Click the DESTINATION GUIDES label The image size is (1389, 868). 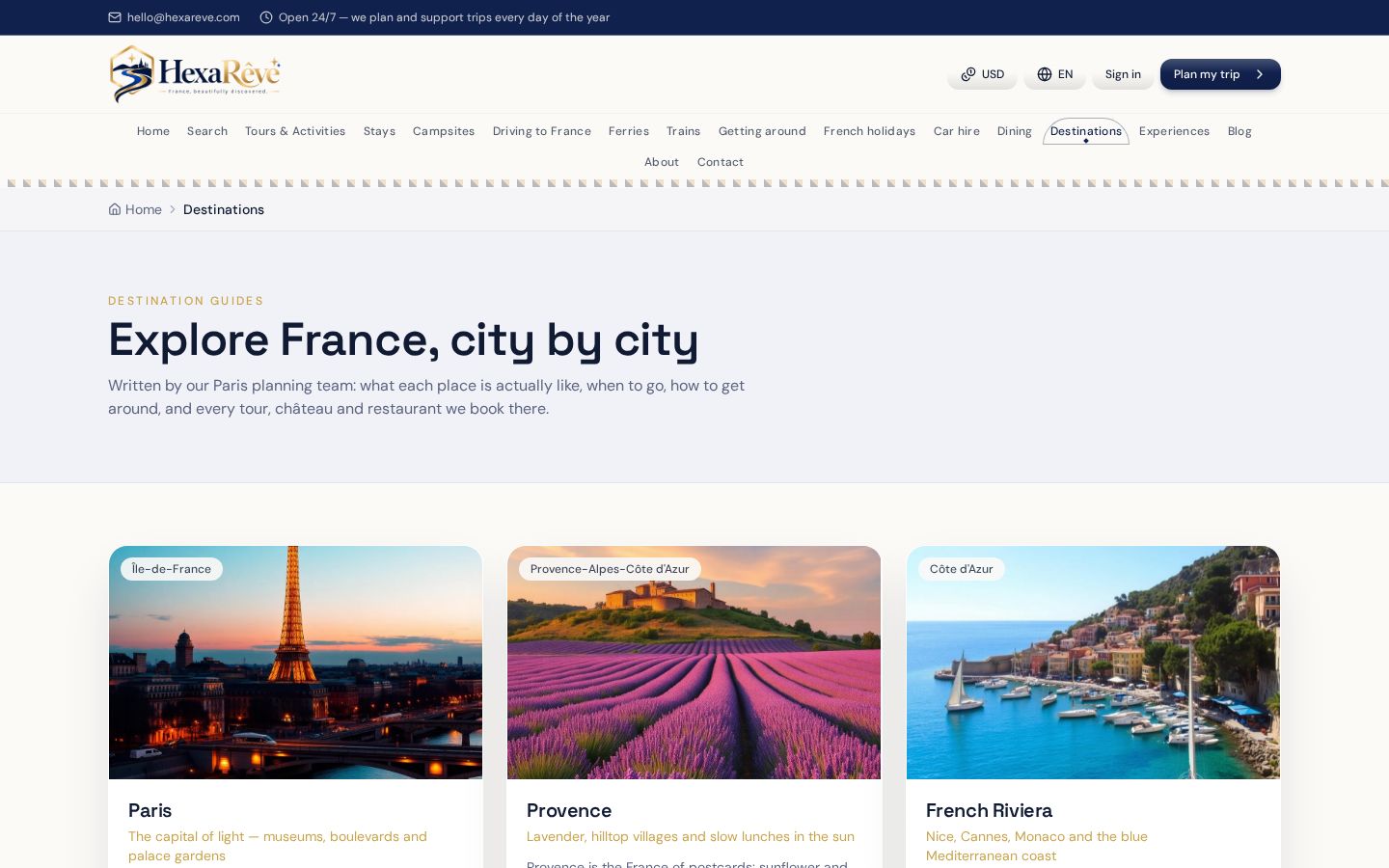point(186,301)
